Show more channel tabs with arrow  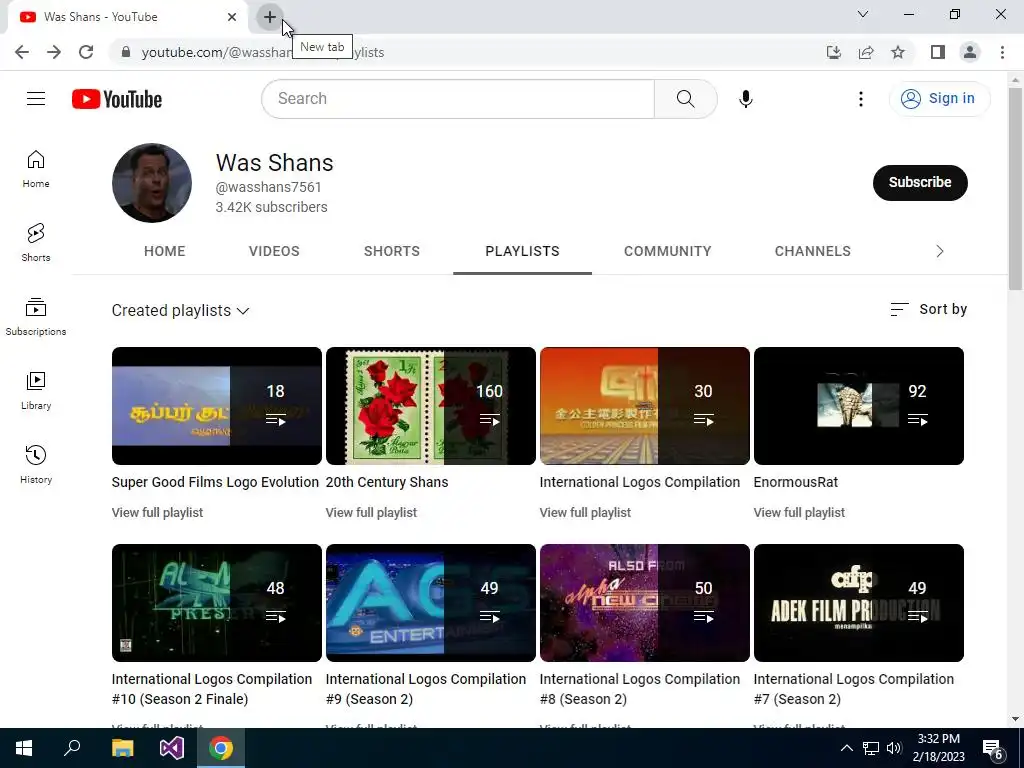940,251
